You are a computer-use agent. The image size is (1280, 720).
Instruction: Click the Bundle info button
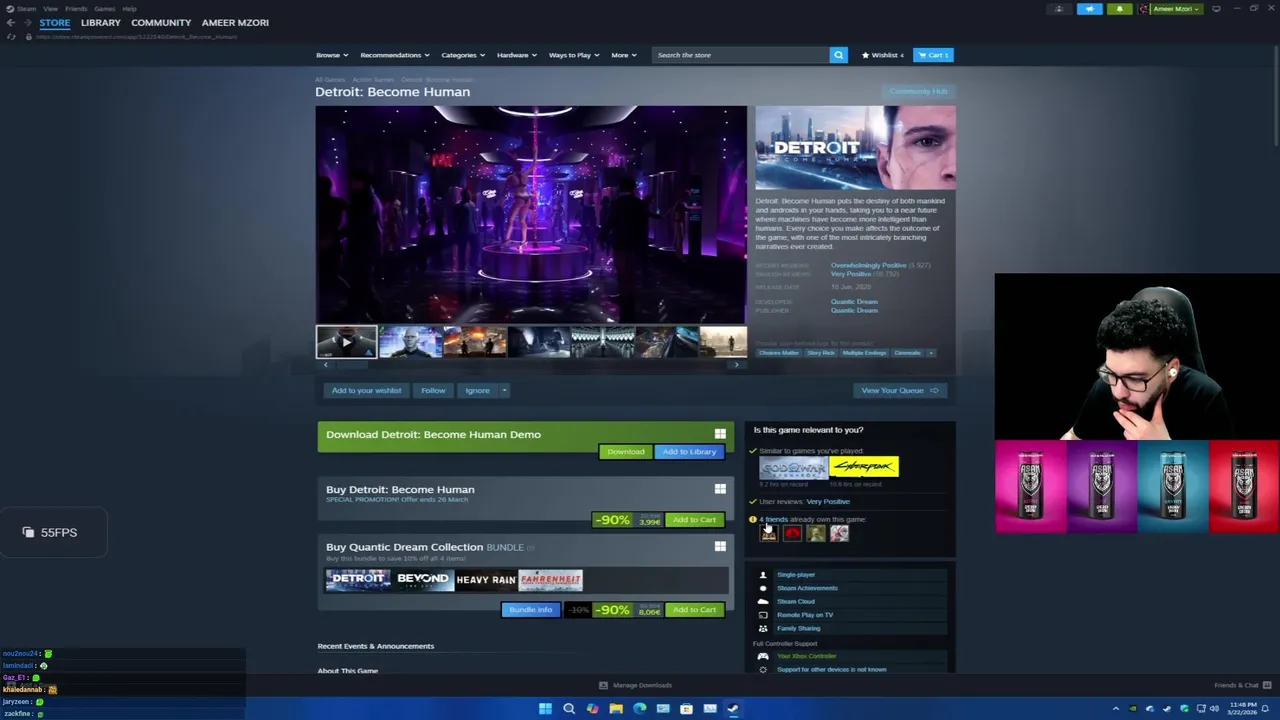point(530,610)
